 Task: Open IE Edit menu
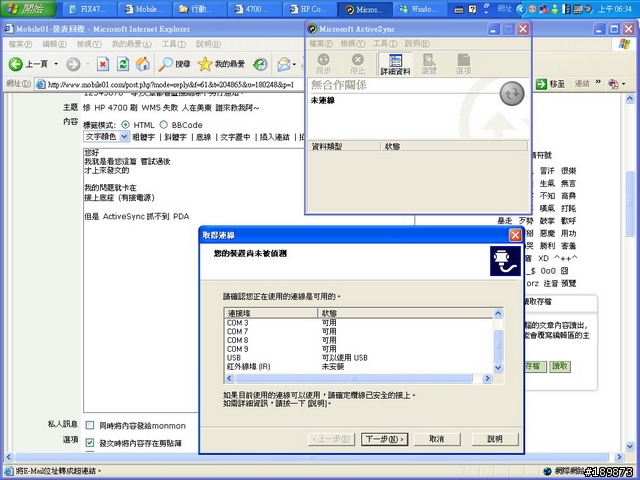(54, 44)
